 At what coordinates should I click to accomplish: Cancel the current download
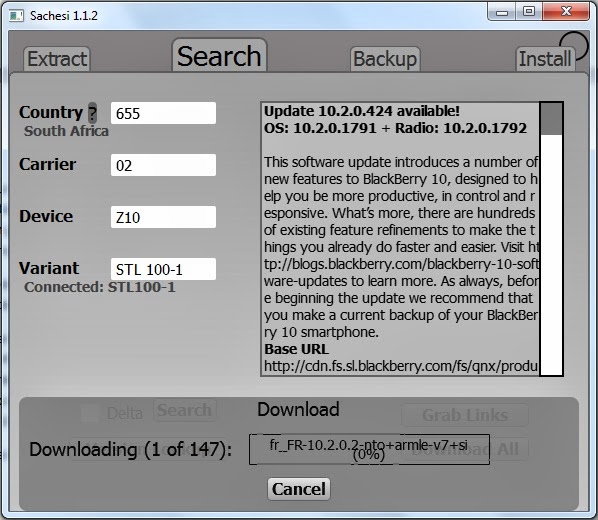coord(299,489)
